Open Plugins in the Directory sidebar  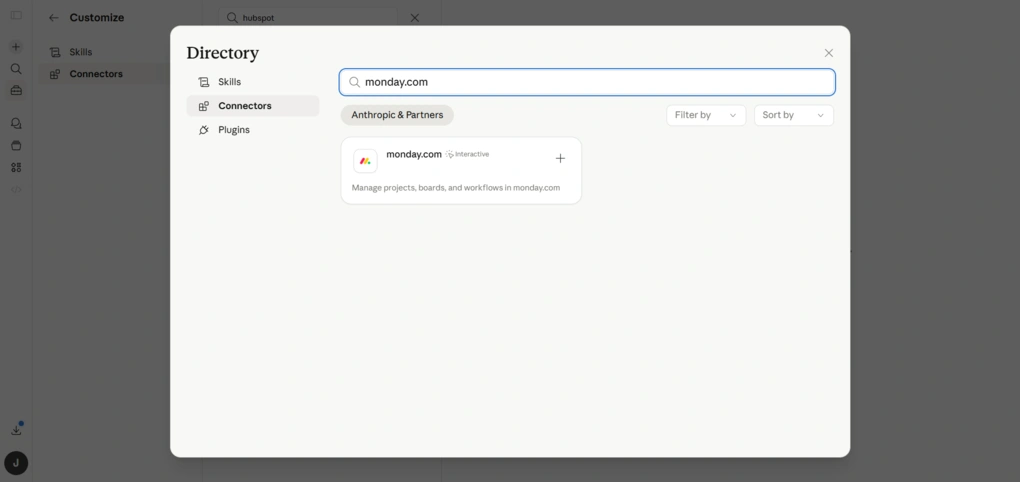point(252,130)
